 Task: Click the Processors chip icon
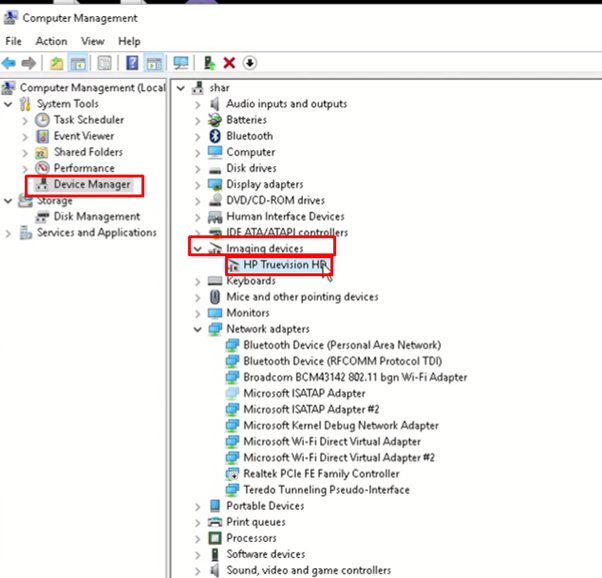point(215,538)
